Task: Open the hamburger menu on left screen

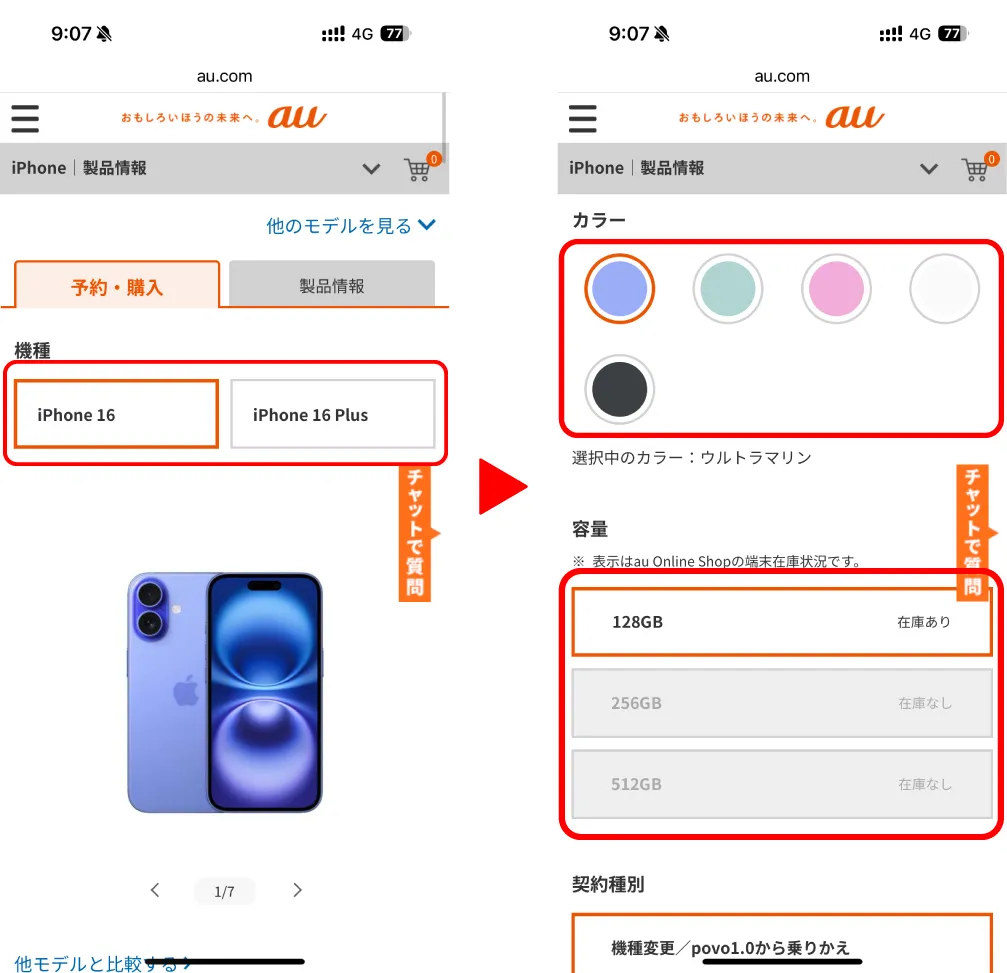Action: [25, 119]
